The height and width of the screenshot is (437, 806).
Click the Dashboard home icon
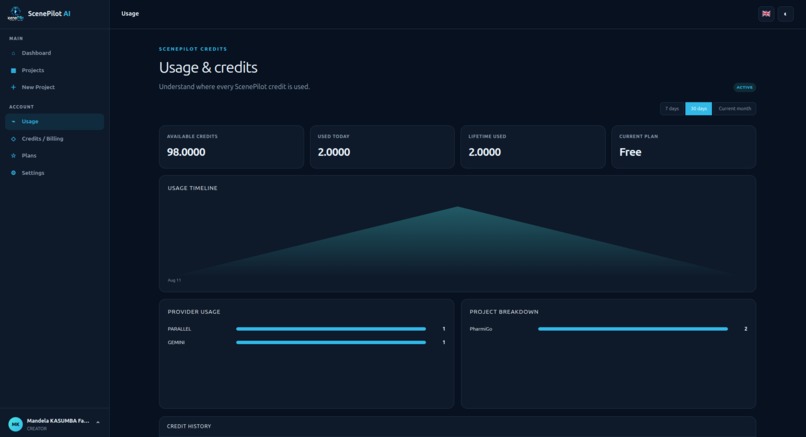pos(13,53)
